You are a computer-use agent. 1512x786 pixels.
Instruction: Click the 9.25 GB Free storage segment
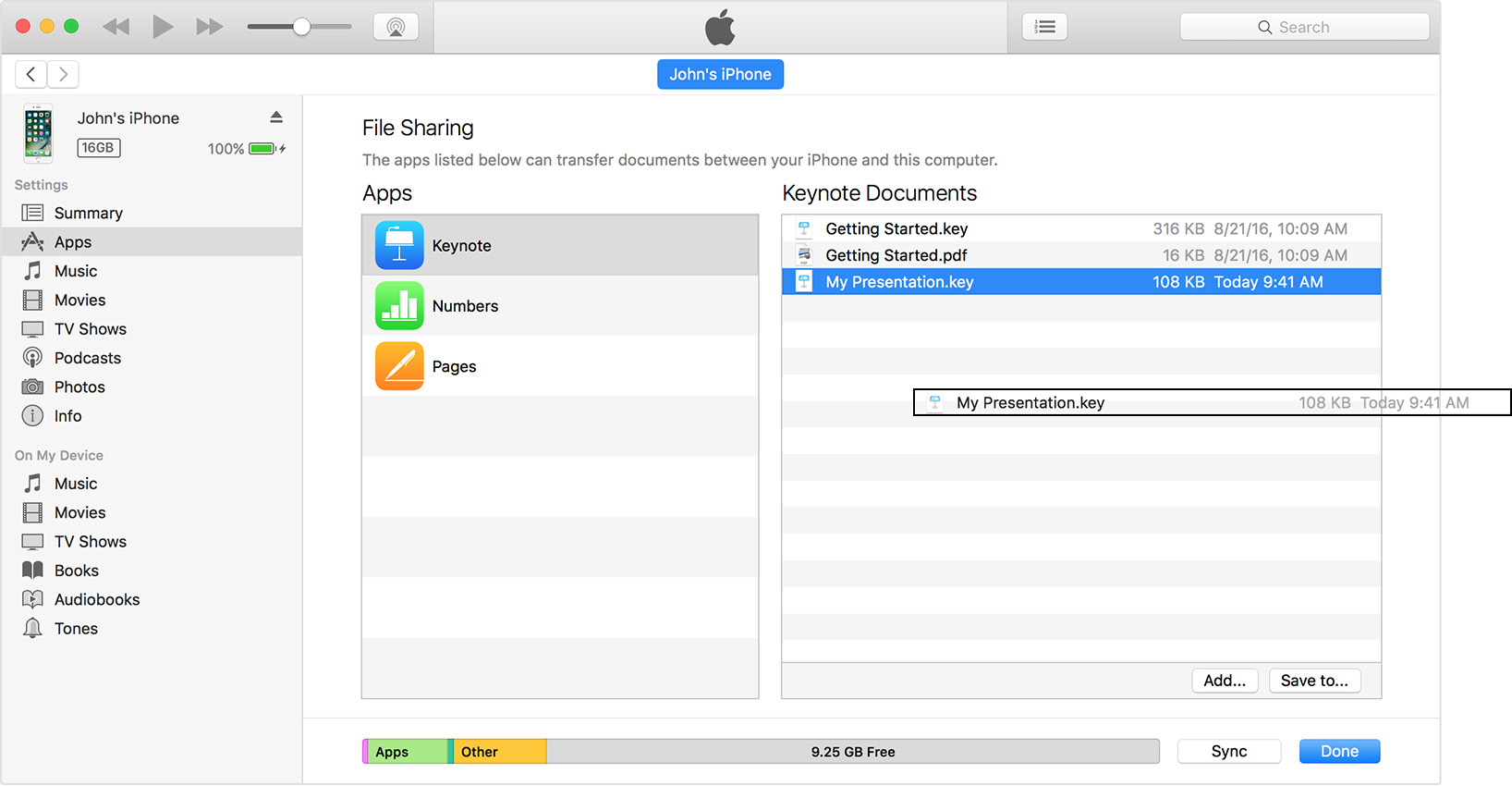(853, 752)
